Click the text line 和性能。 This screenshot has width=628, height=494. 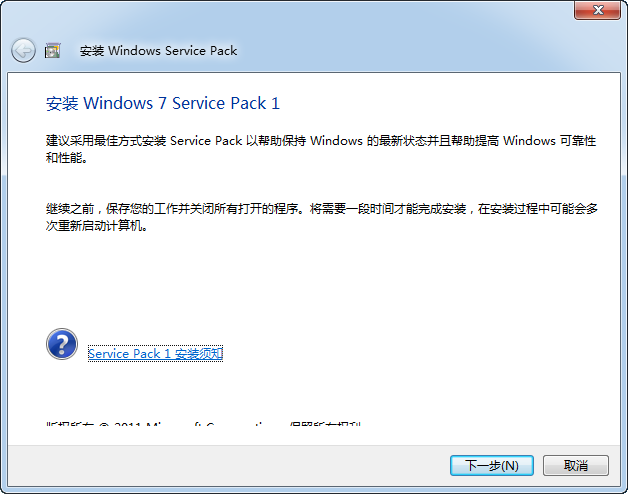66,158
